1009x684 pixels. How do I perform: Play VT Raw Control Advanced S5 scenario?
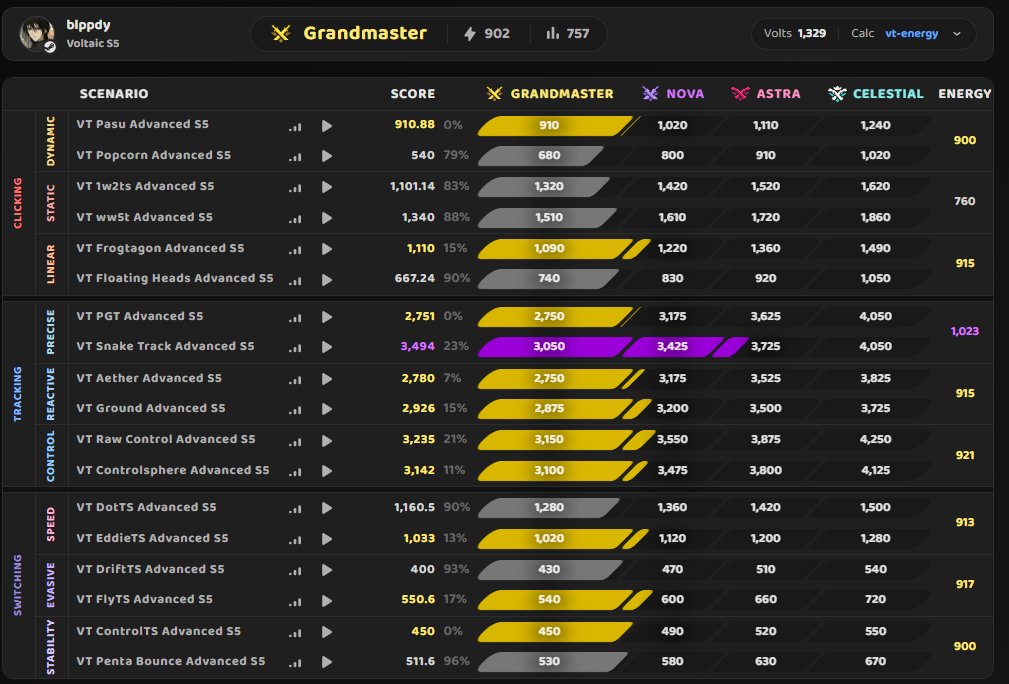tap(327, 441)
